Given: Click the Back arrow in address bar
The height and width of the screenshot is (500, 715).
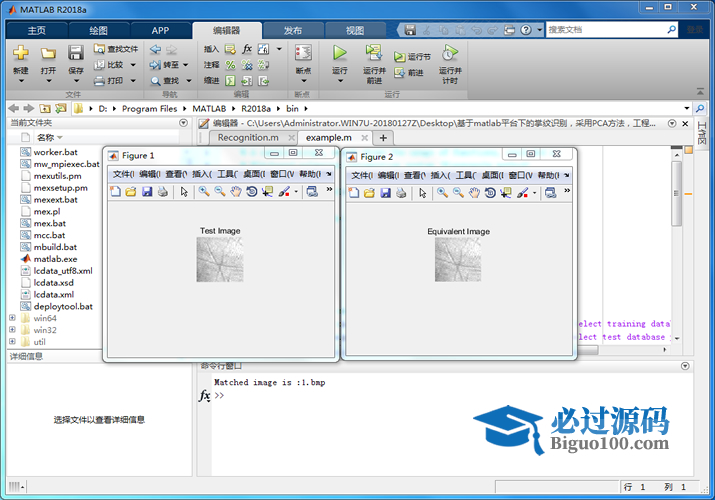Looking at the screenshot, I should pyautogui.click(x=14, y=108).
